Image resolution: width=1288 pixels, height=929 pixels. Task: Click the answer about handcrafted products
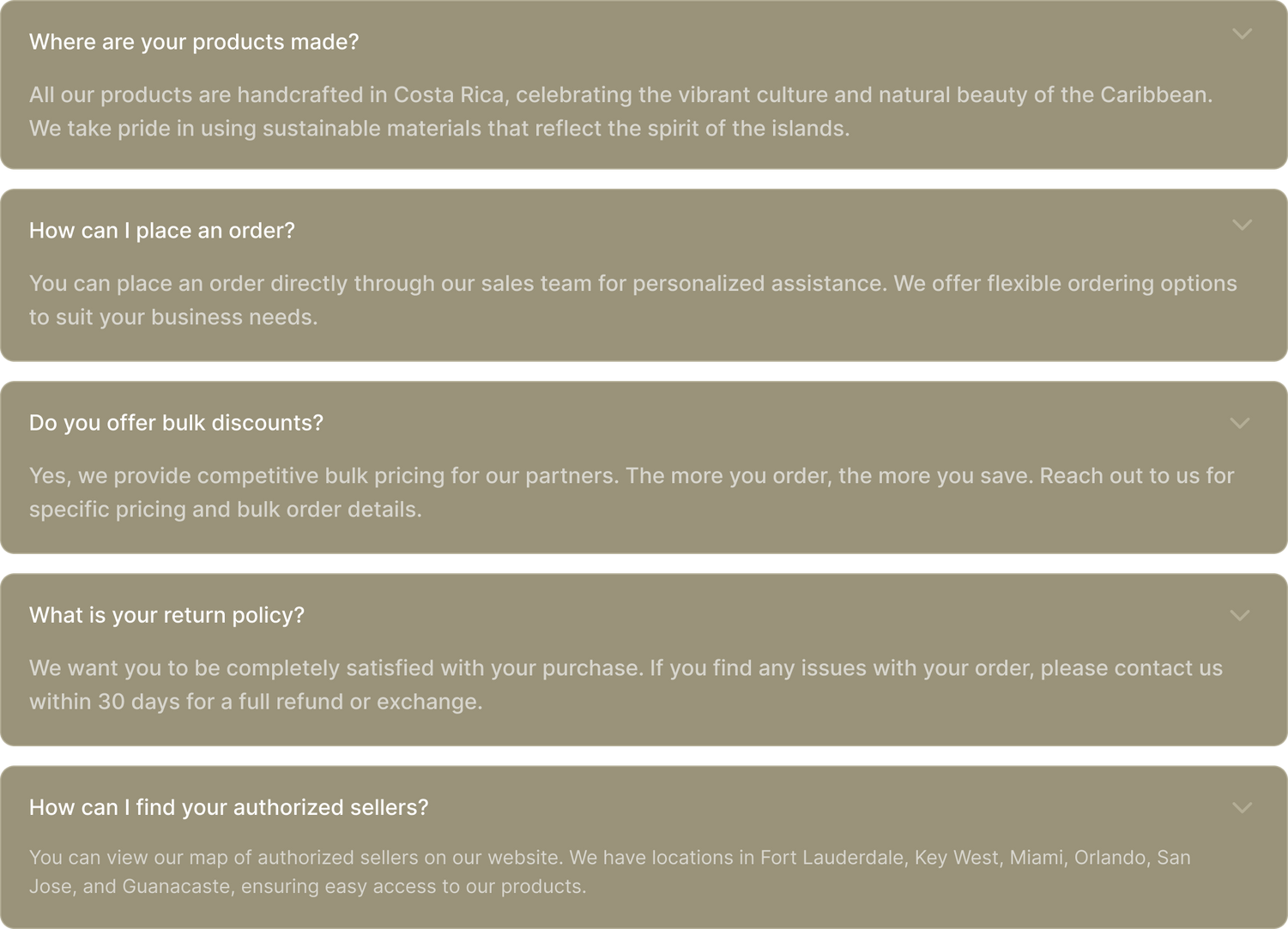click(x=620, y=112)
